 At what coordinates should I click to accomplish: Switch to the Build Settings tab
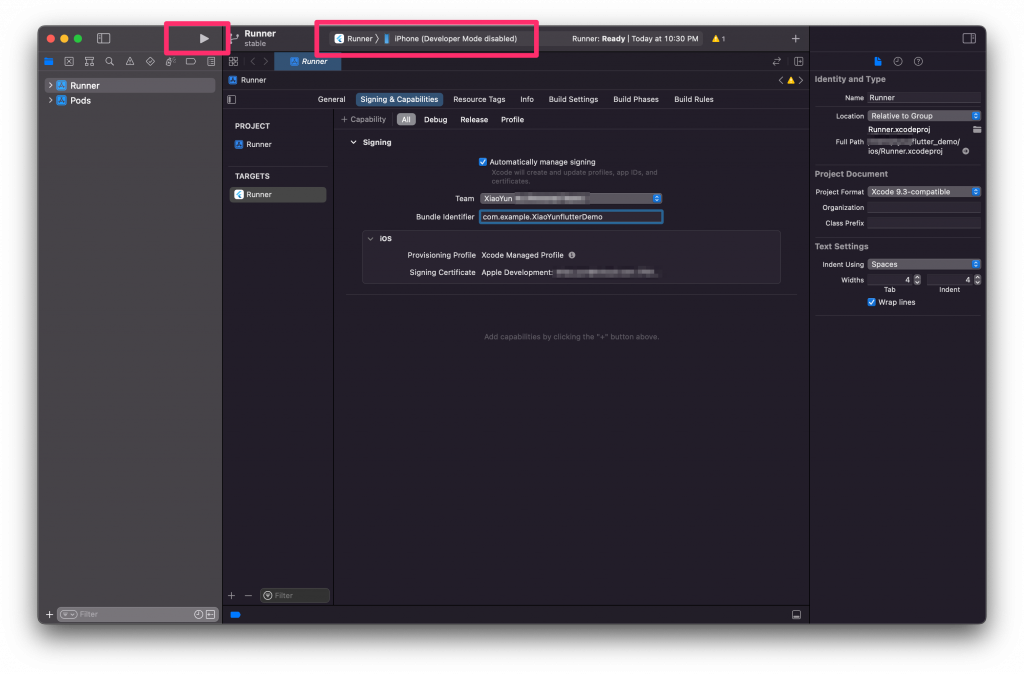[573, 99]
